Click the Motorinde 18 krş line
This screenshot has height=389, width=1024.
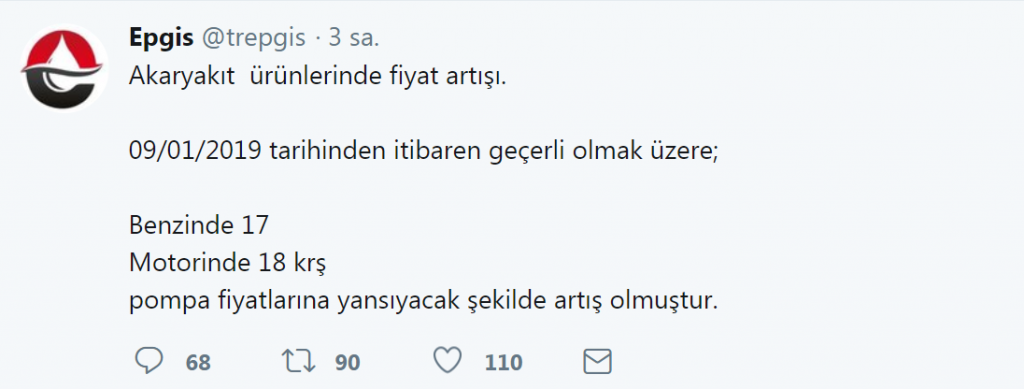(227, 264)
